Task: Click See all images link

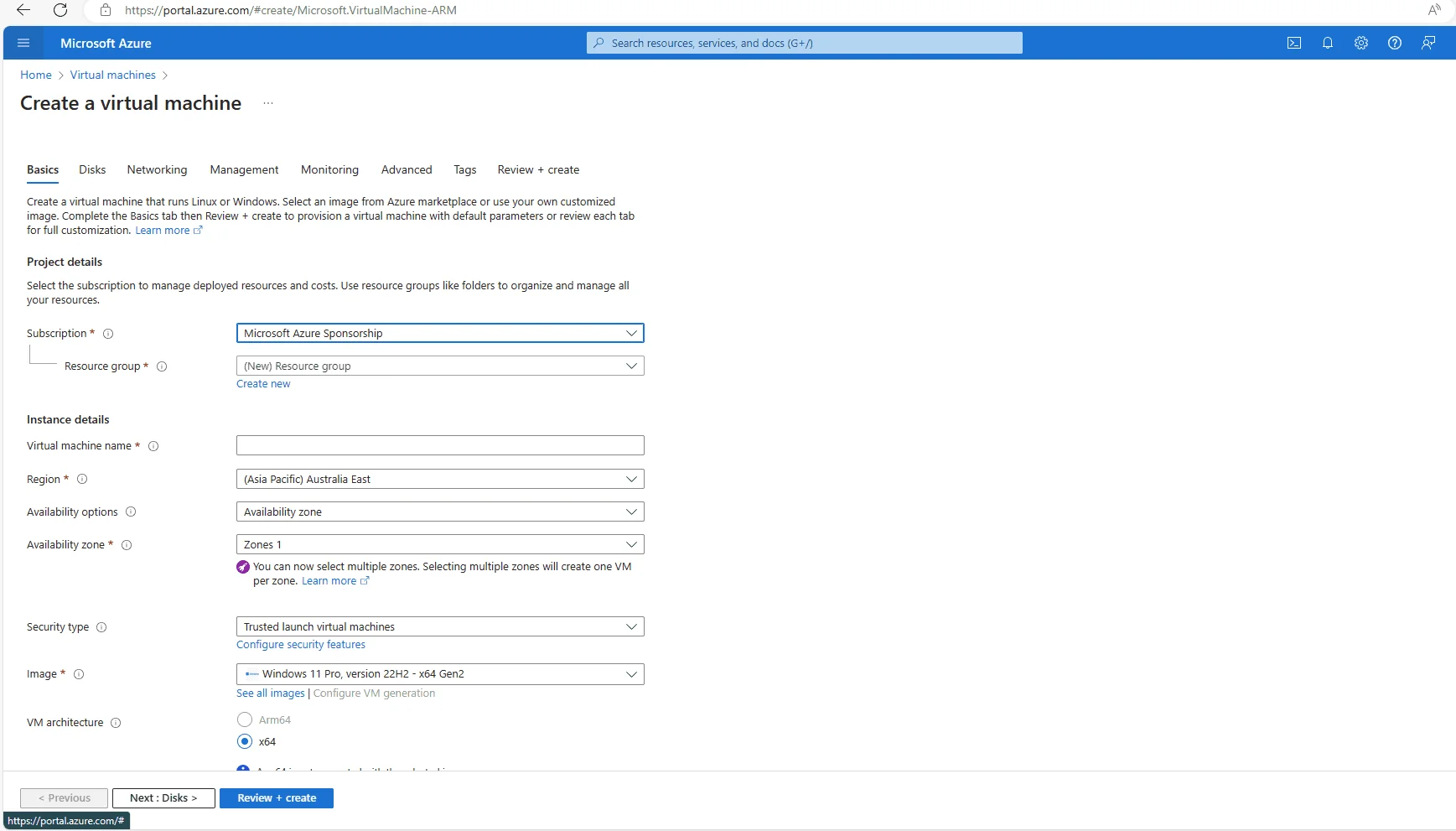Action: (271, 693)
